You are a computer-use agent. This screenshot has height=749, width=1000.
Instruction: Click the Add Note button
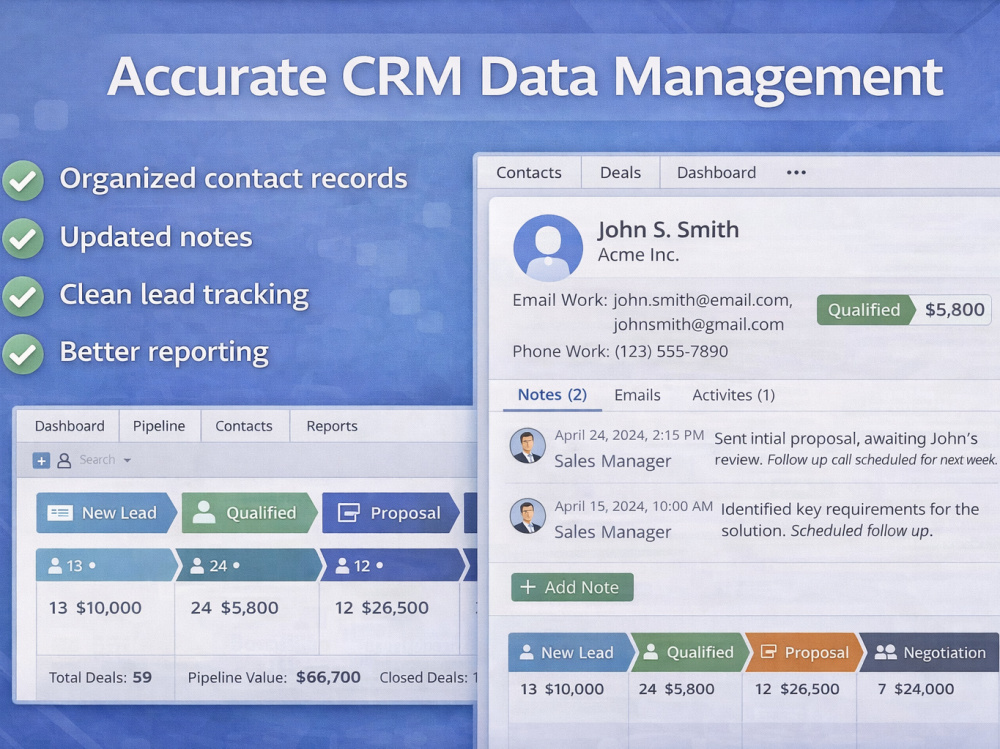572,587
